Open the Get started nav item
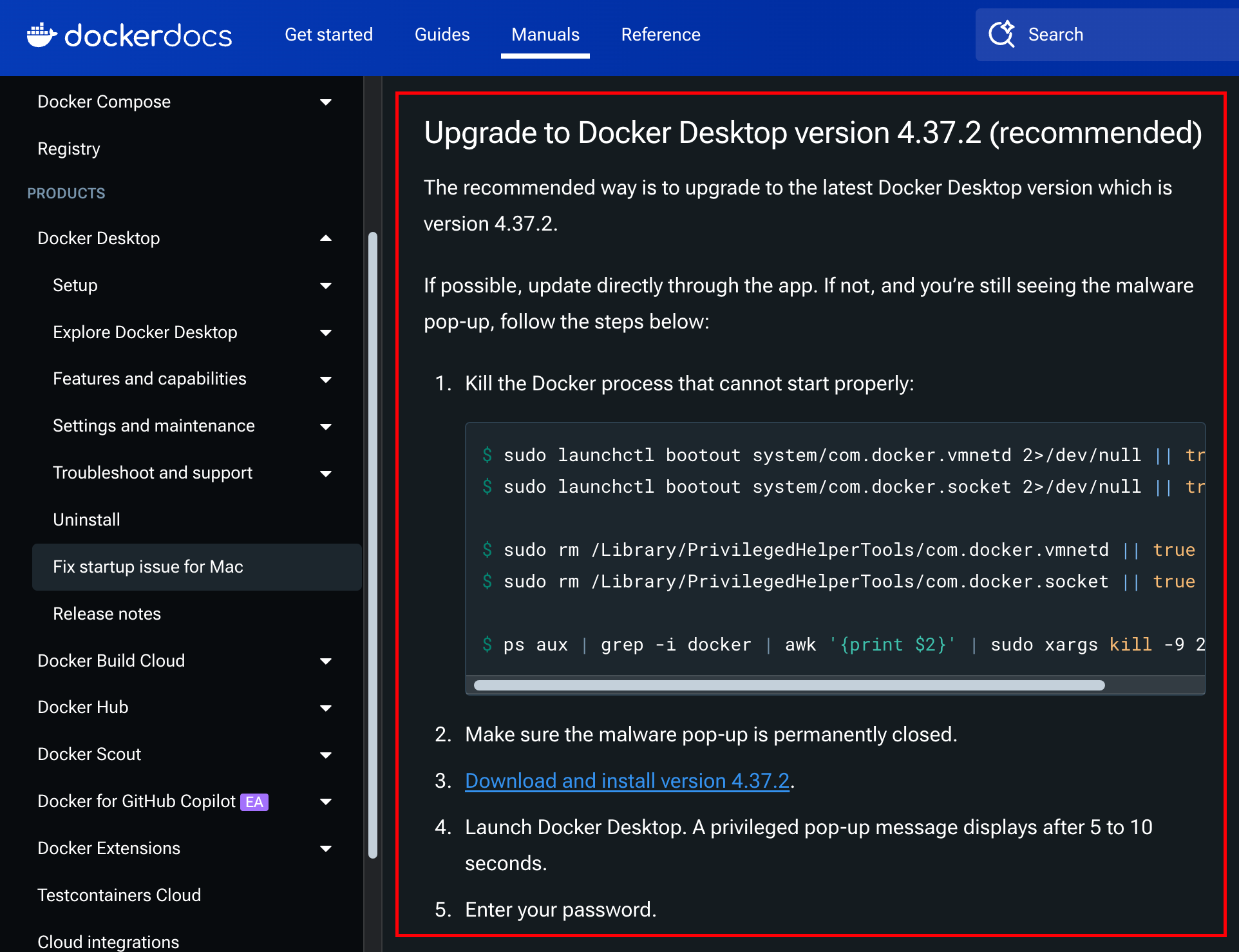 (328, 34)
